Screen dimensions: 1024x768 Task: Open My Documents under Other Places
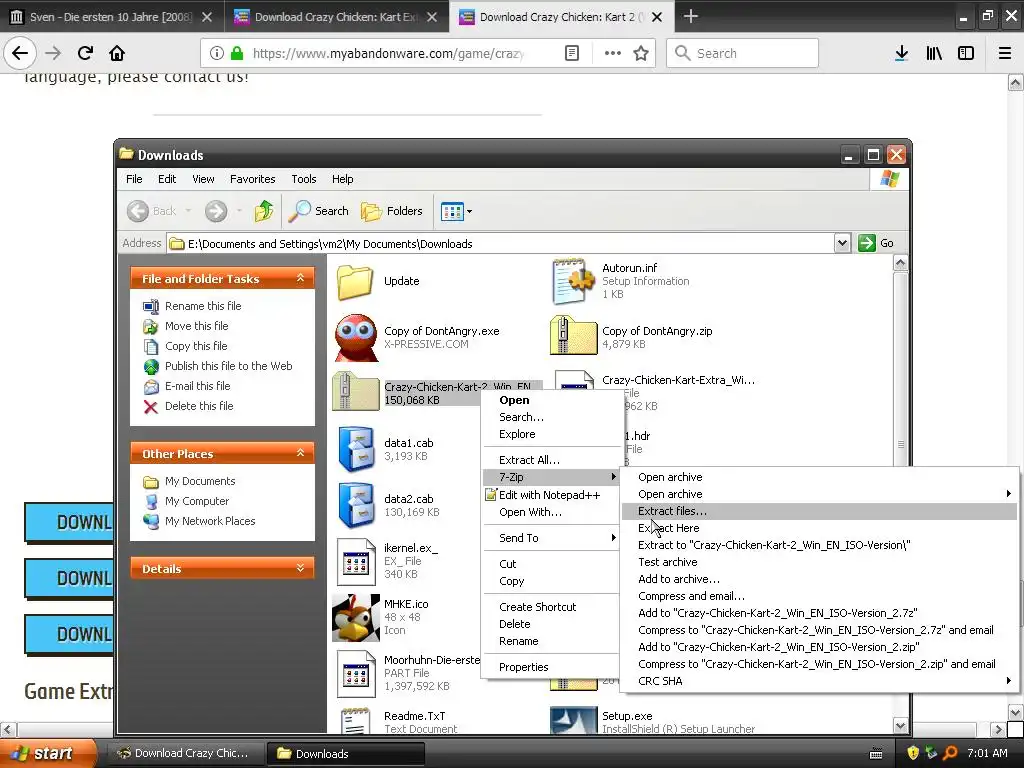[200, 481]
